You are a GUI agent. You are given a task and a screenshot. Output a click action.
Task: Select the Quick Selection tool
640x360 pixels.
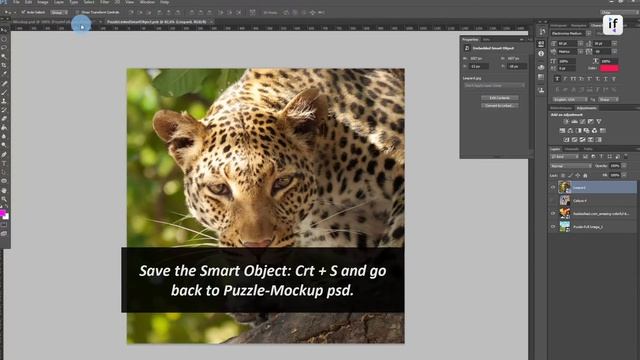click(4, 56)
